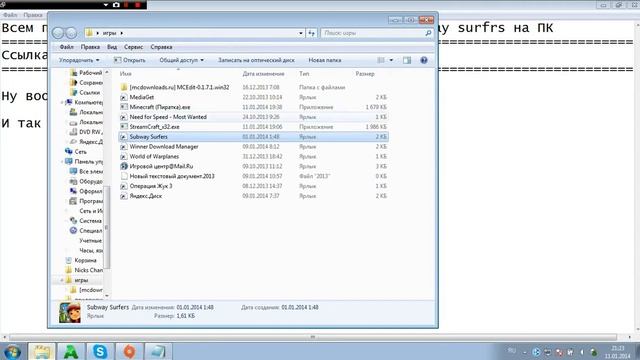Sort by Тип column header

304,74
